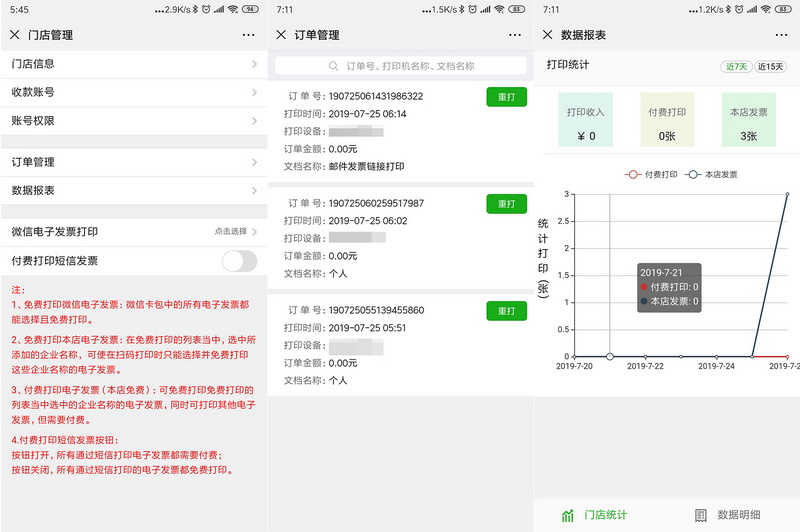
Task: Reprint order 190725061431986322 with 重打
Action: (x=506, y=97)
